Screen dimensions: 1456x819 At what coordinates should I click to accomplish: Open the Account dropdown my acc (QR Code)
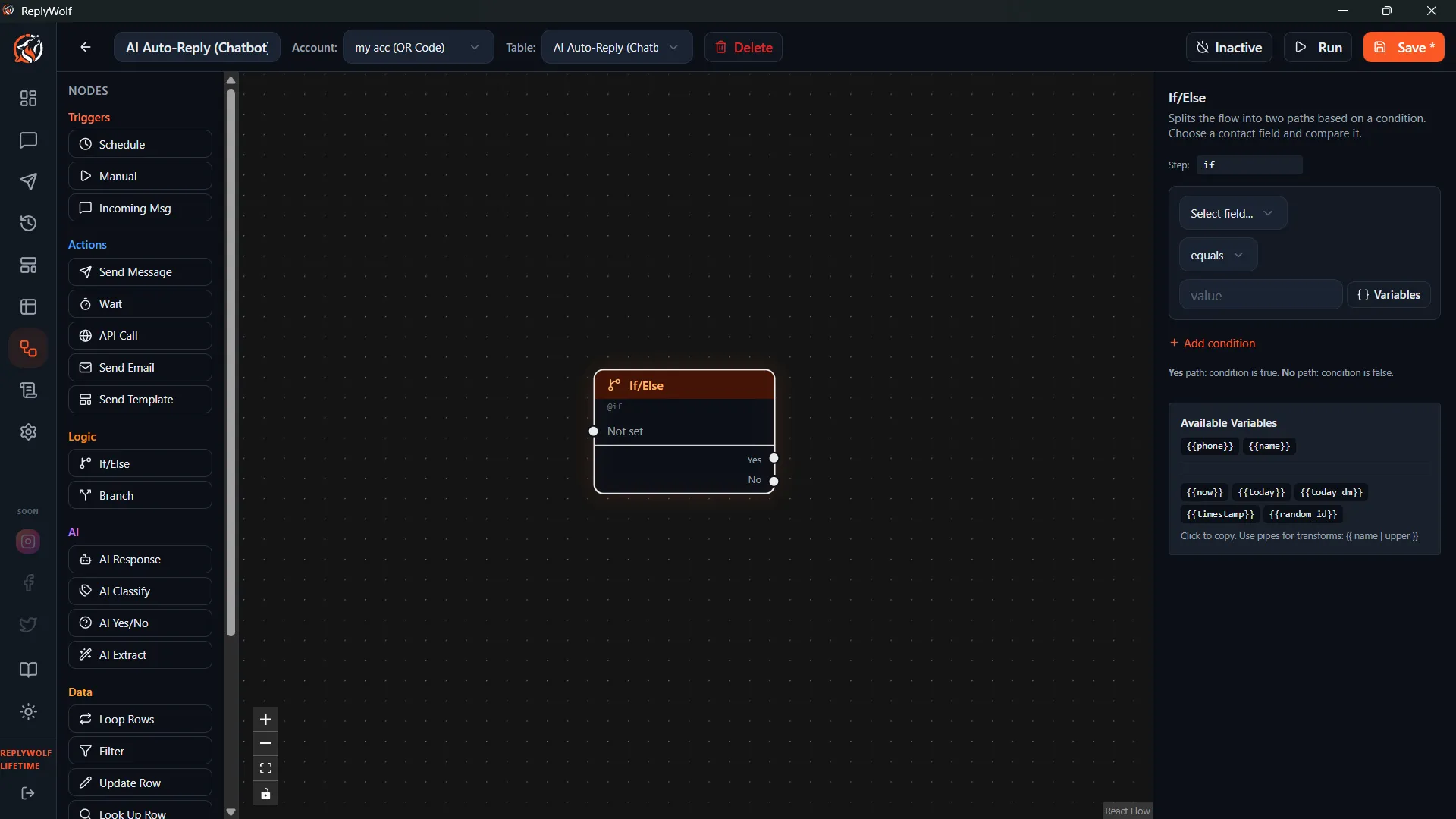pyautogui.click(x=418, y=47)
